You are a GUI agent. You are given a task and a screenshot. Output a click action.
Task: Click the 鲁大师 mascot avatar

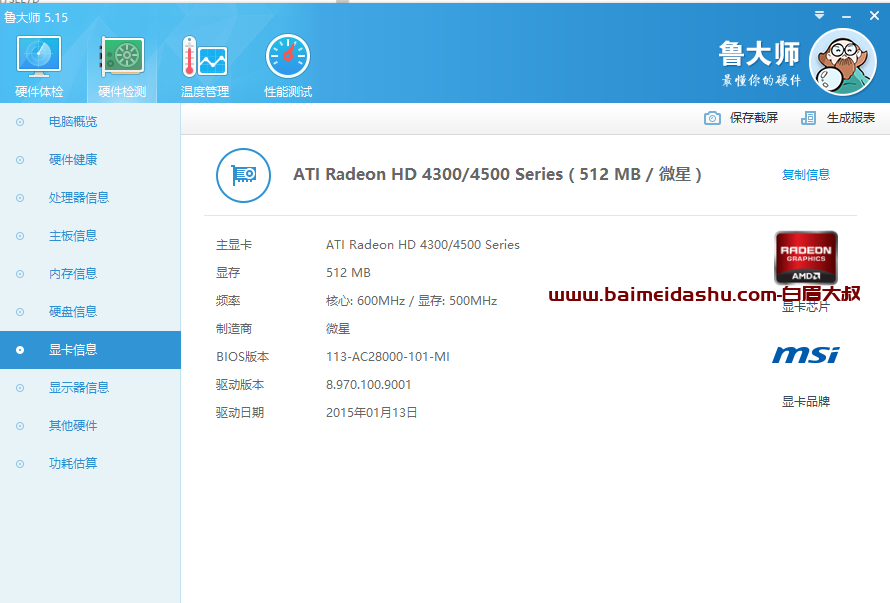[843, 62]
